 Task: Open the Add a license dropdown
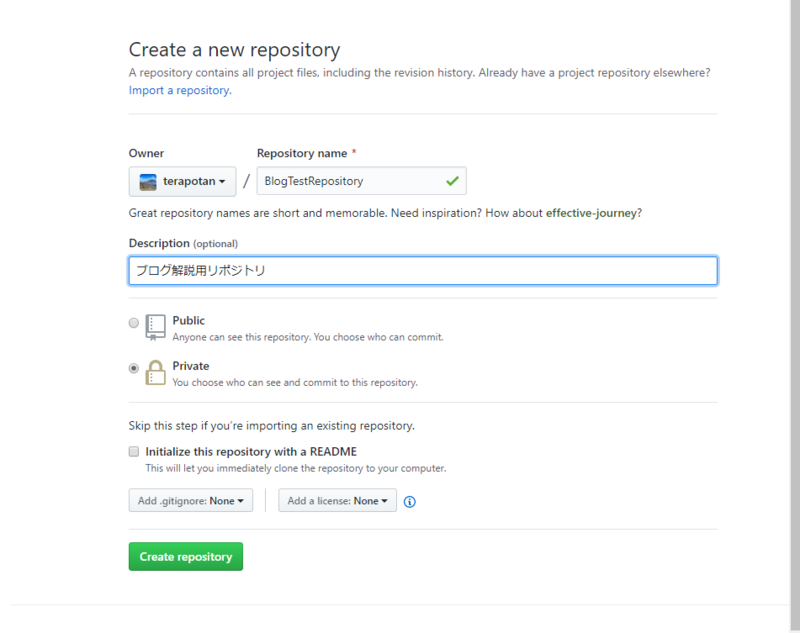coord(337,500)
